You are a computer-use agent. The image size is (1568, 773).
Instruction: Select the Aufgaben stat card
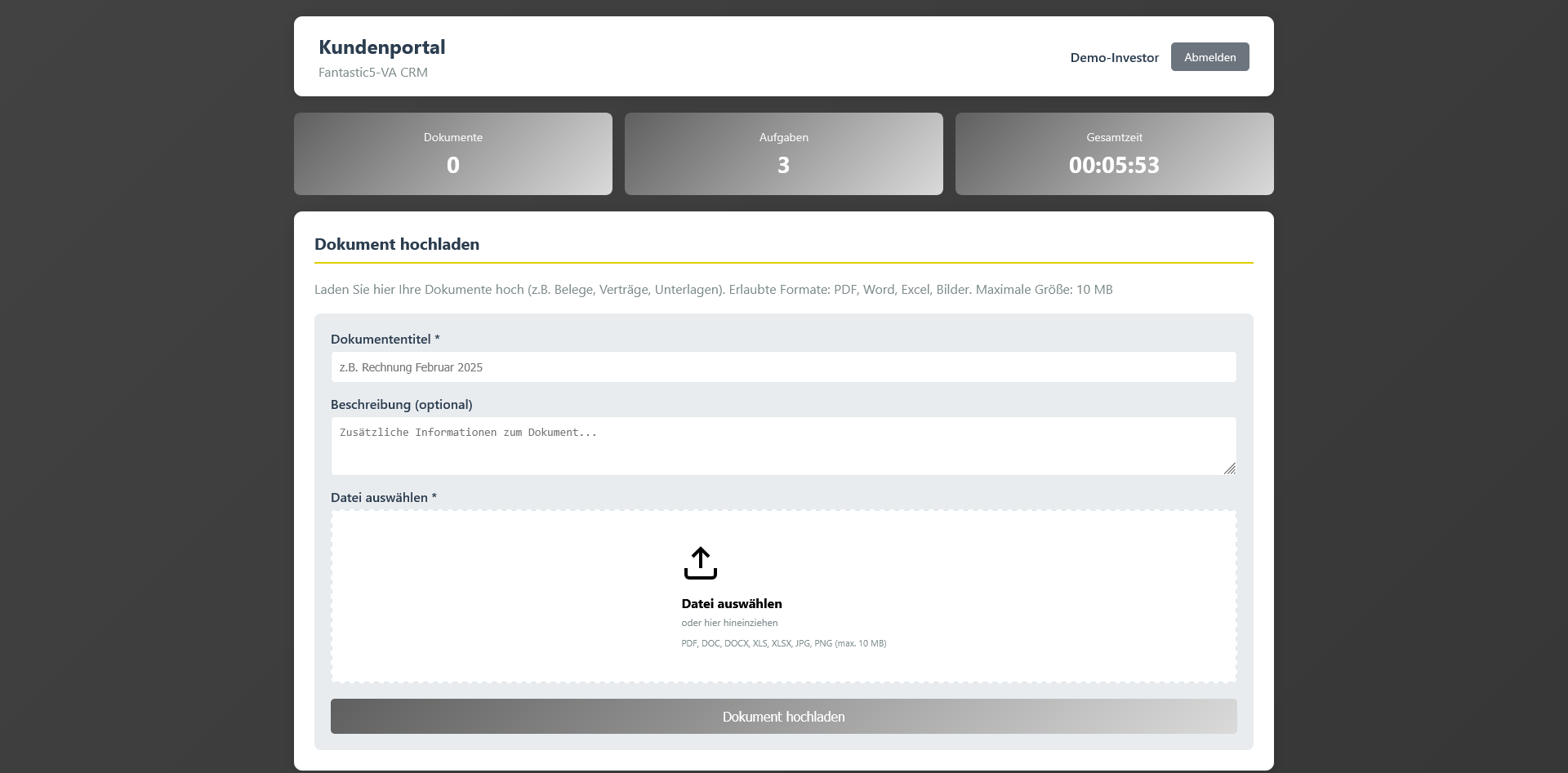click(x=783, y=153)
